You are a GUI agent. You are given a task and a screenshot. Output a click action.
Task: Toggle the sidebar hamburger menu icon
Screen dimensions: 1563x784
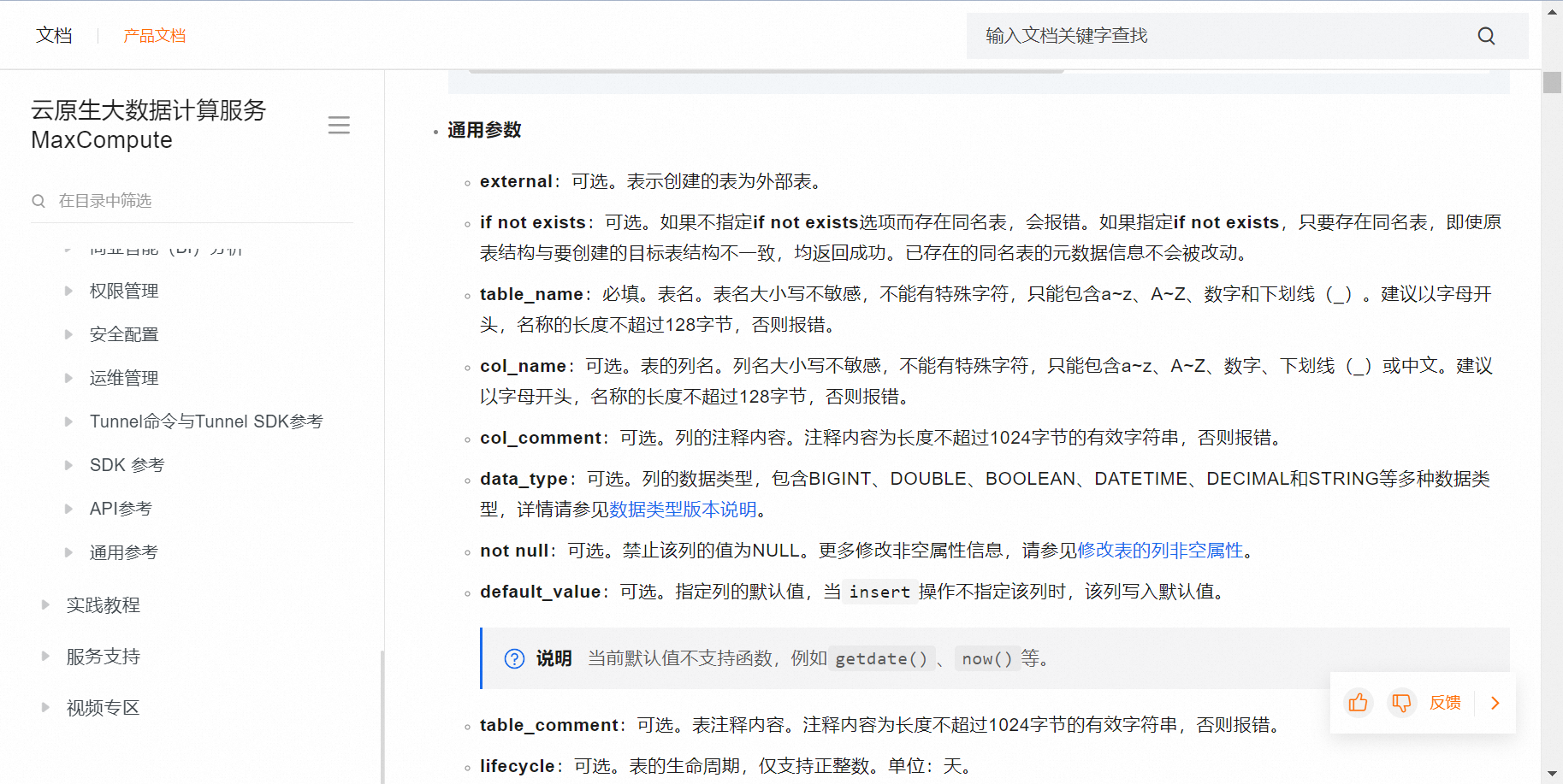(339, 126)
